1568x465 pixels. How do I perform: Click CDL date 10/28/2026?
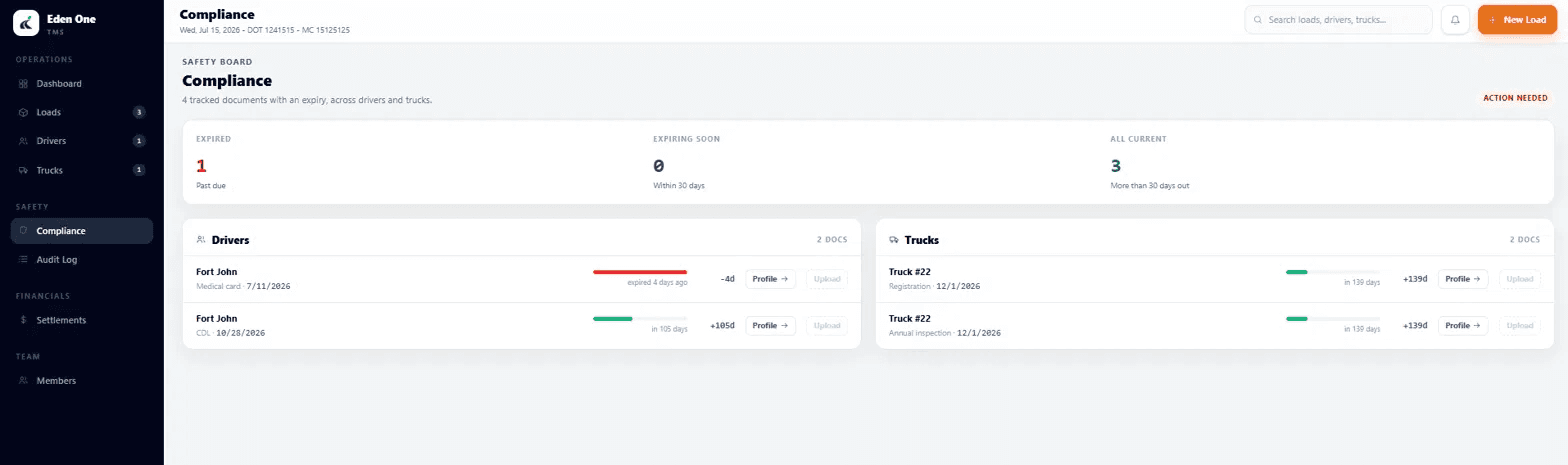pyautogui.click(x=241, y=332)
